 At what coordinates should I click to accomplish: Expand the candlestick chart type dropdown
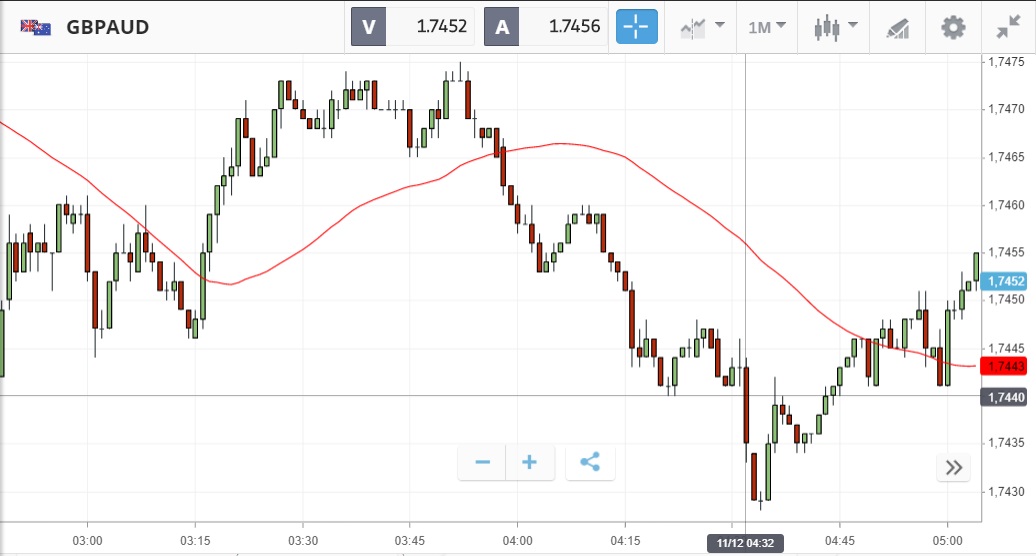tap(836, 27)
